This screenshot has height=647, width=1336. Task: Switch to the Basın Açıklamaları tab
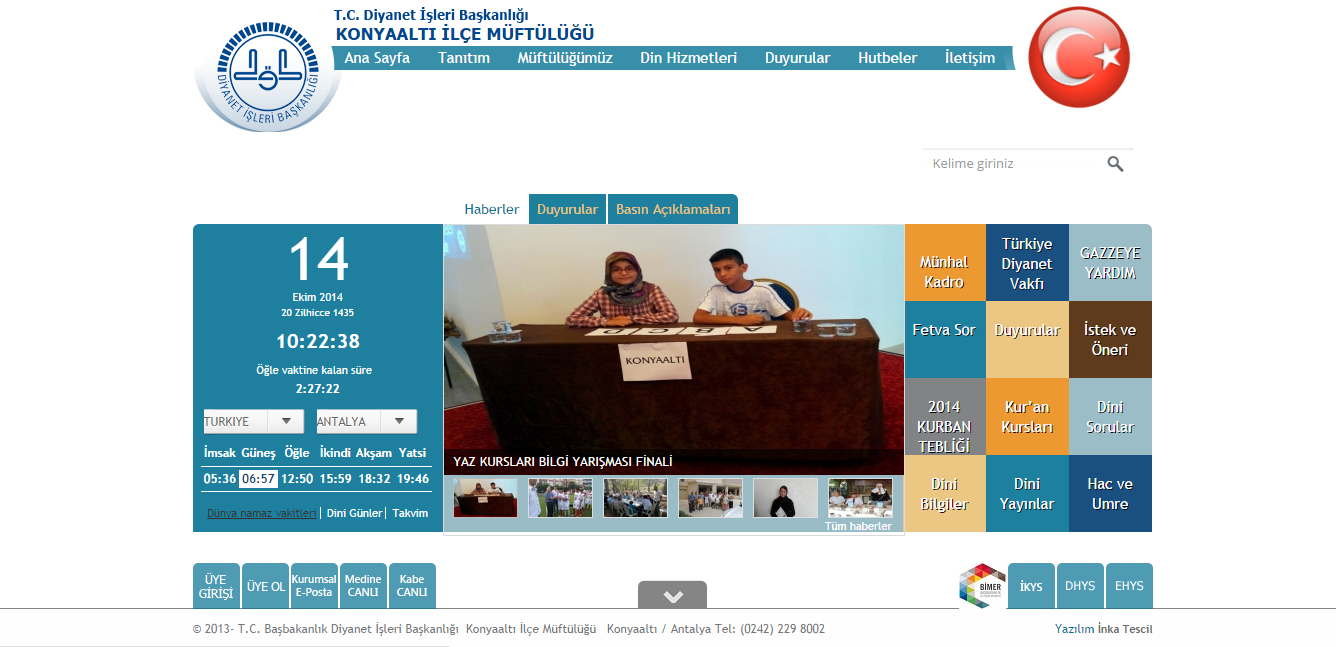672,210
